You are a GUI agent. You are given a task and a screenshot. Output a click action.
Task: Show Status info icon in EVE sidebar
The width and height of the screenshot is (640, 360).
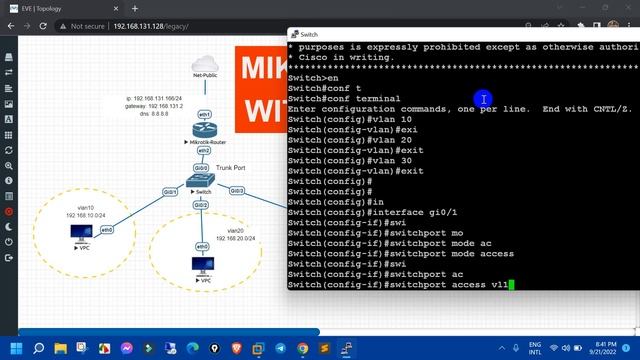(x=9, y=180)
